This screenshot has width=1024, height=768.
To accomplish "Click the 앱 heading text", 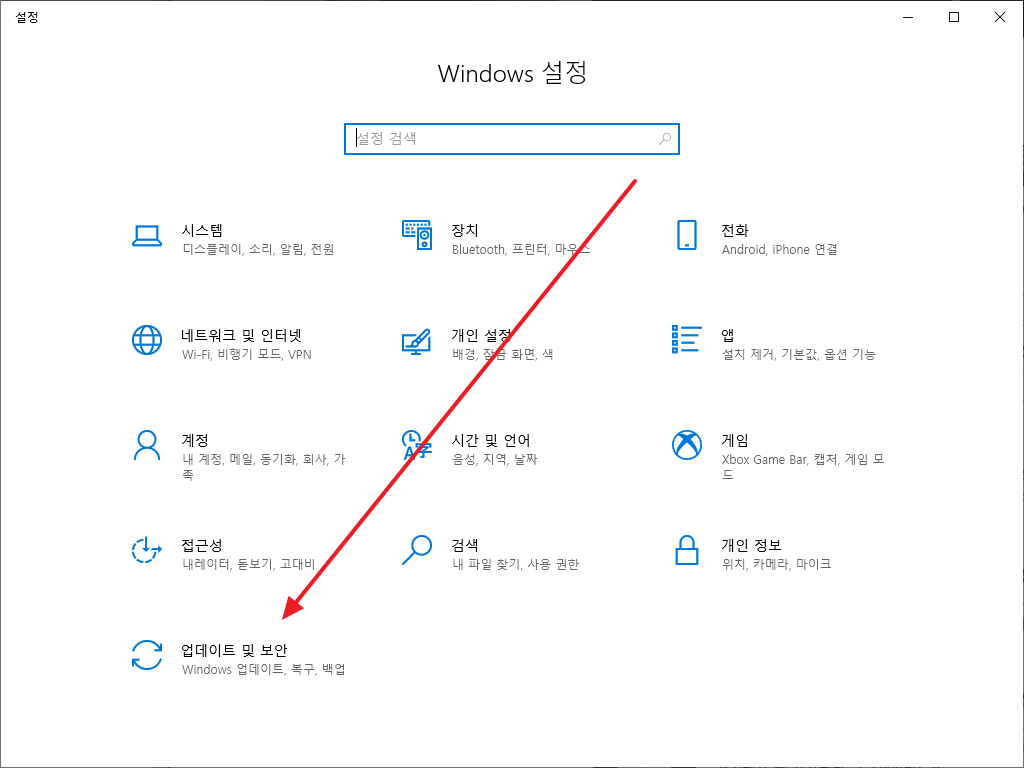I will click(728, 335).
